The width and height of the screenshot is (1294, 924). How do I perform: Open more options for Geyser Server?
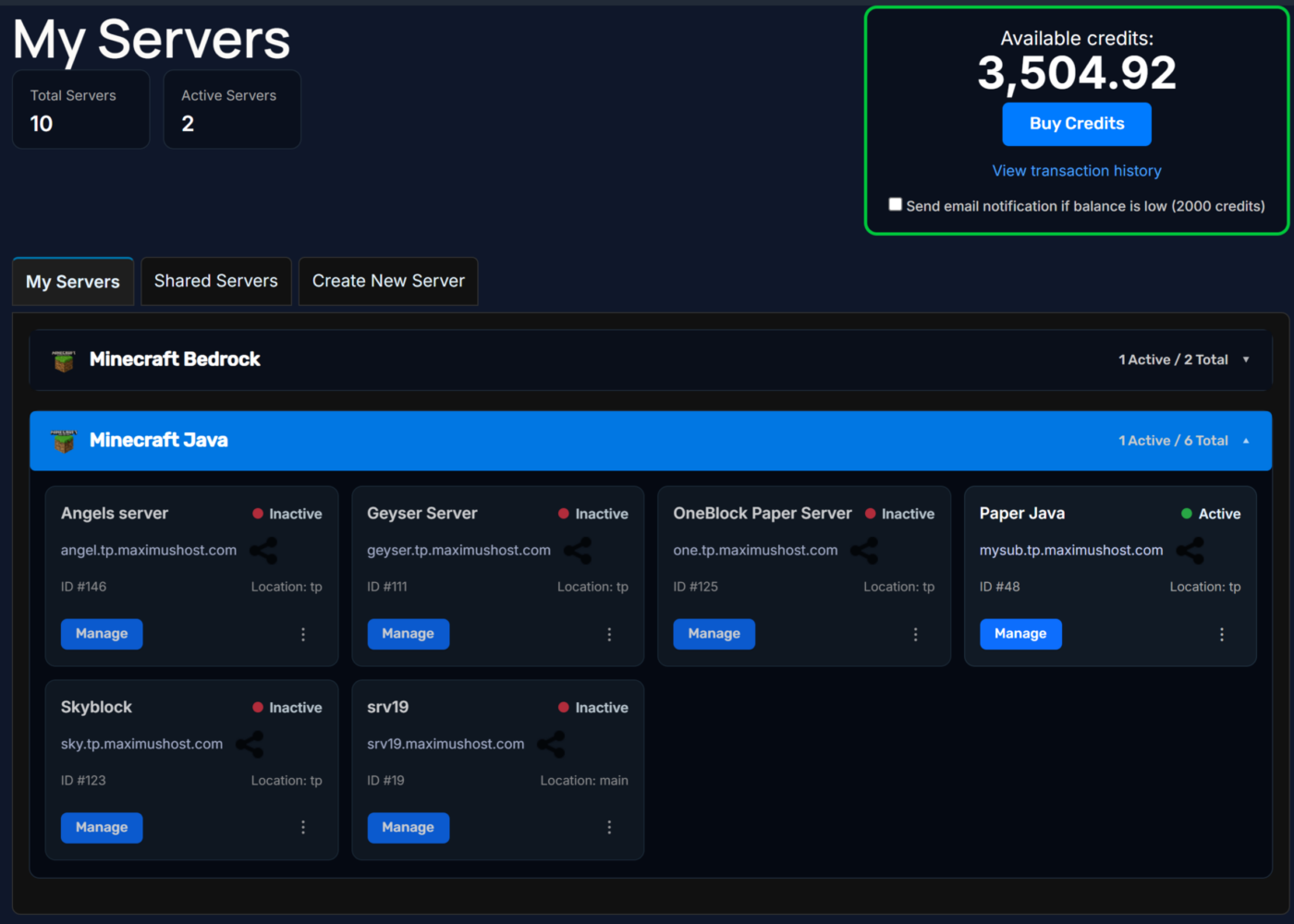click(609, 635)
